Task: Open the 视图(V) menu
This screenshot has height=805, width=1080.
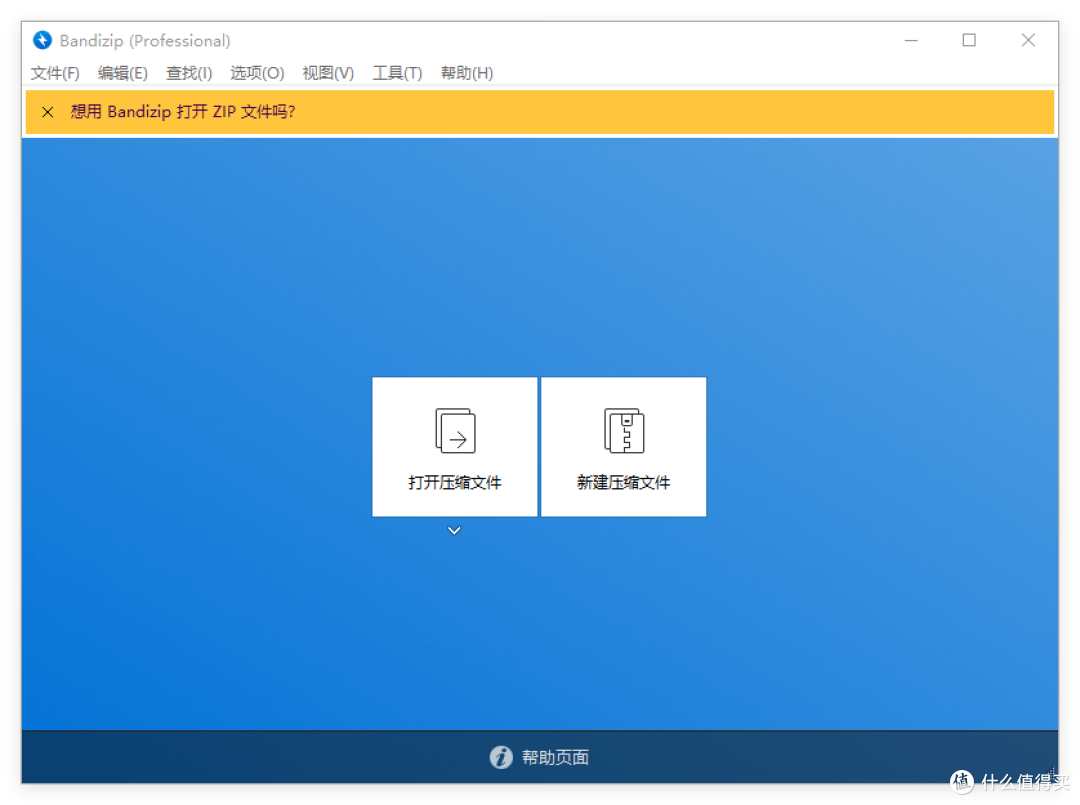Action: pyautogui.click(x=328, y=73)
